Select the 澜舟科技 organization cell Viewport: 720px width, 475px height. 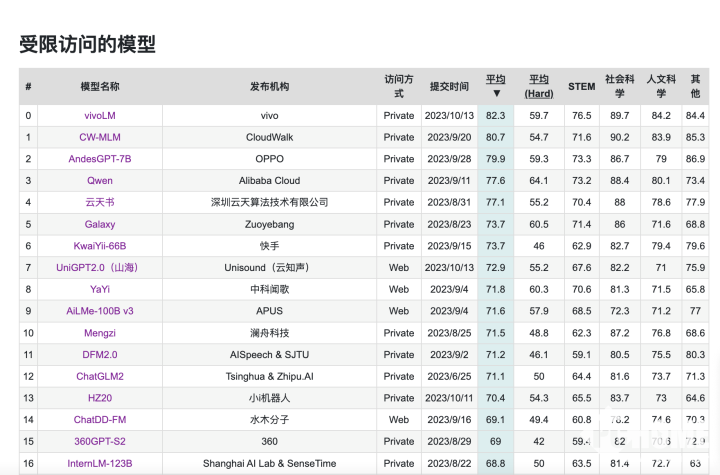[x=270, y=333]
